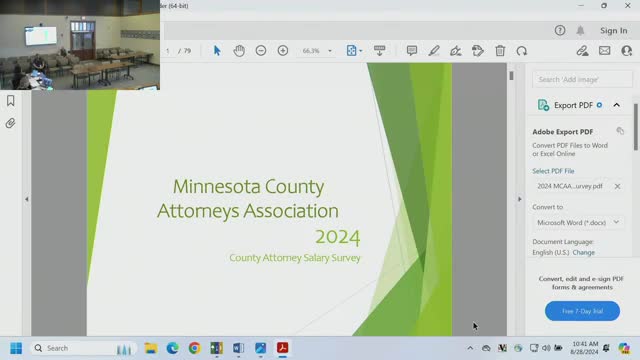Screen dimensions: 640x360
Task: Open Google Chrome from the taskbar
Action: [x=195, y=348]
